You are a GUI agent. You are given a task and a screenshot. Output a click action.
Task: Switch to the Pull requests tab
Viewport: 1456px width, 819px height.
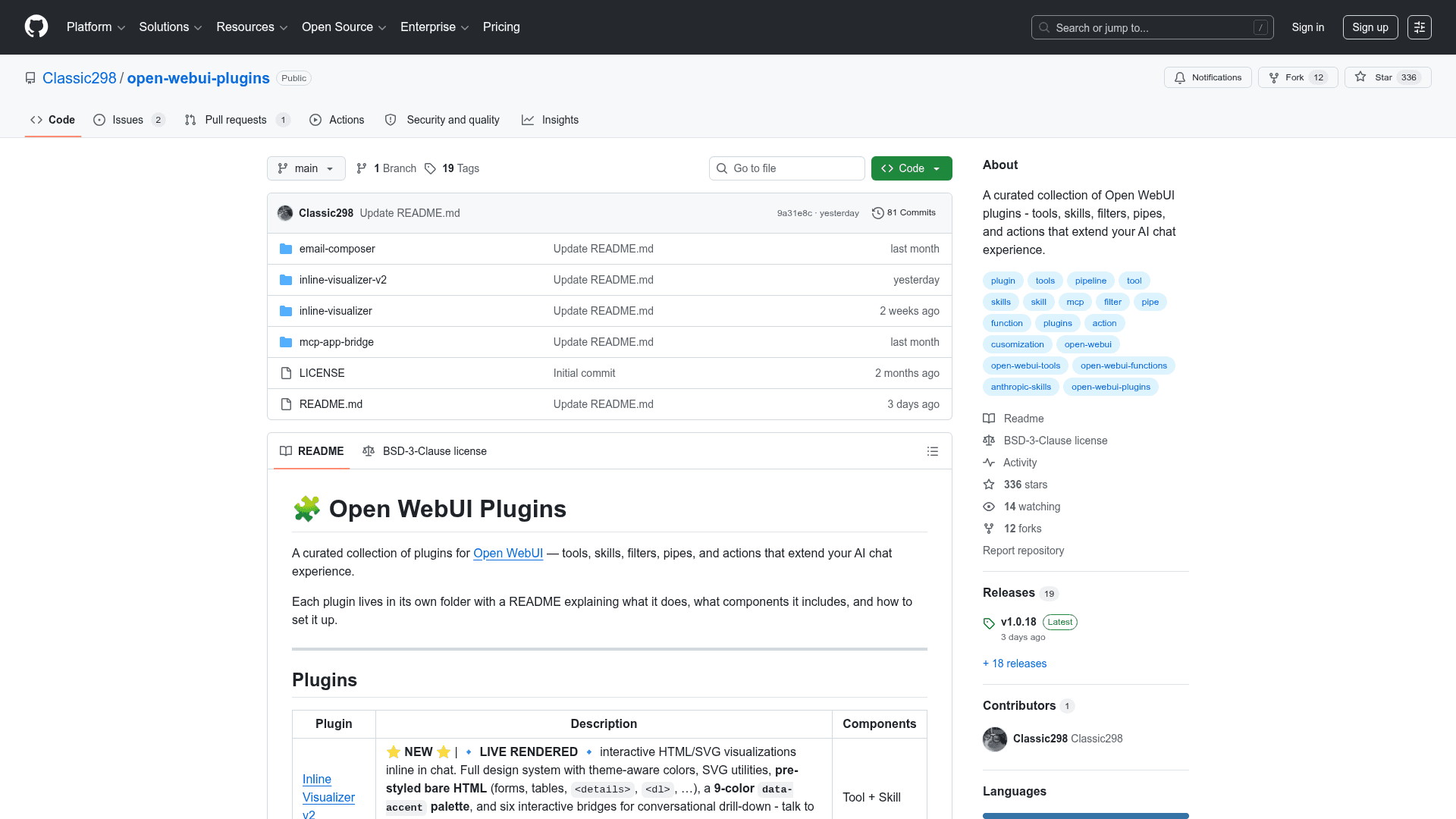click(237, 120)
